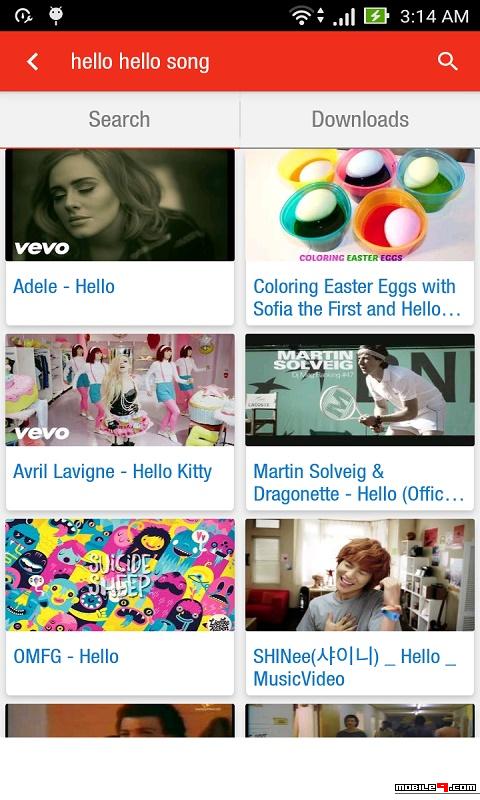Select the Adele video thumbnail
480x800 pixels.
pos(120,205)
